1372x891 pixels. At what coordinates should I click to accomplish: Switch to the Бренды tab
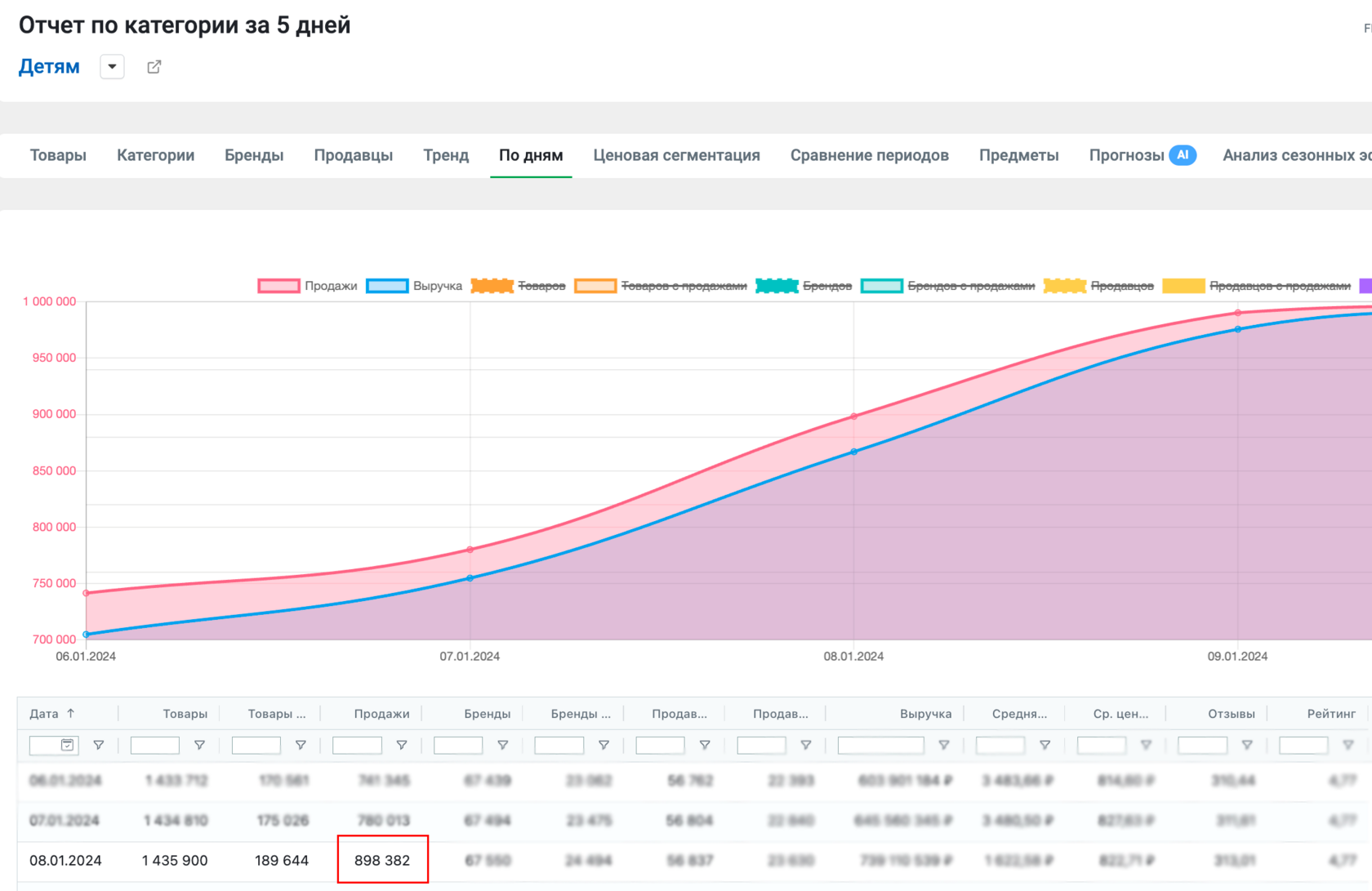click(x=254, y=155)
